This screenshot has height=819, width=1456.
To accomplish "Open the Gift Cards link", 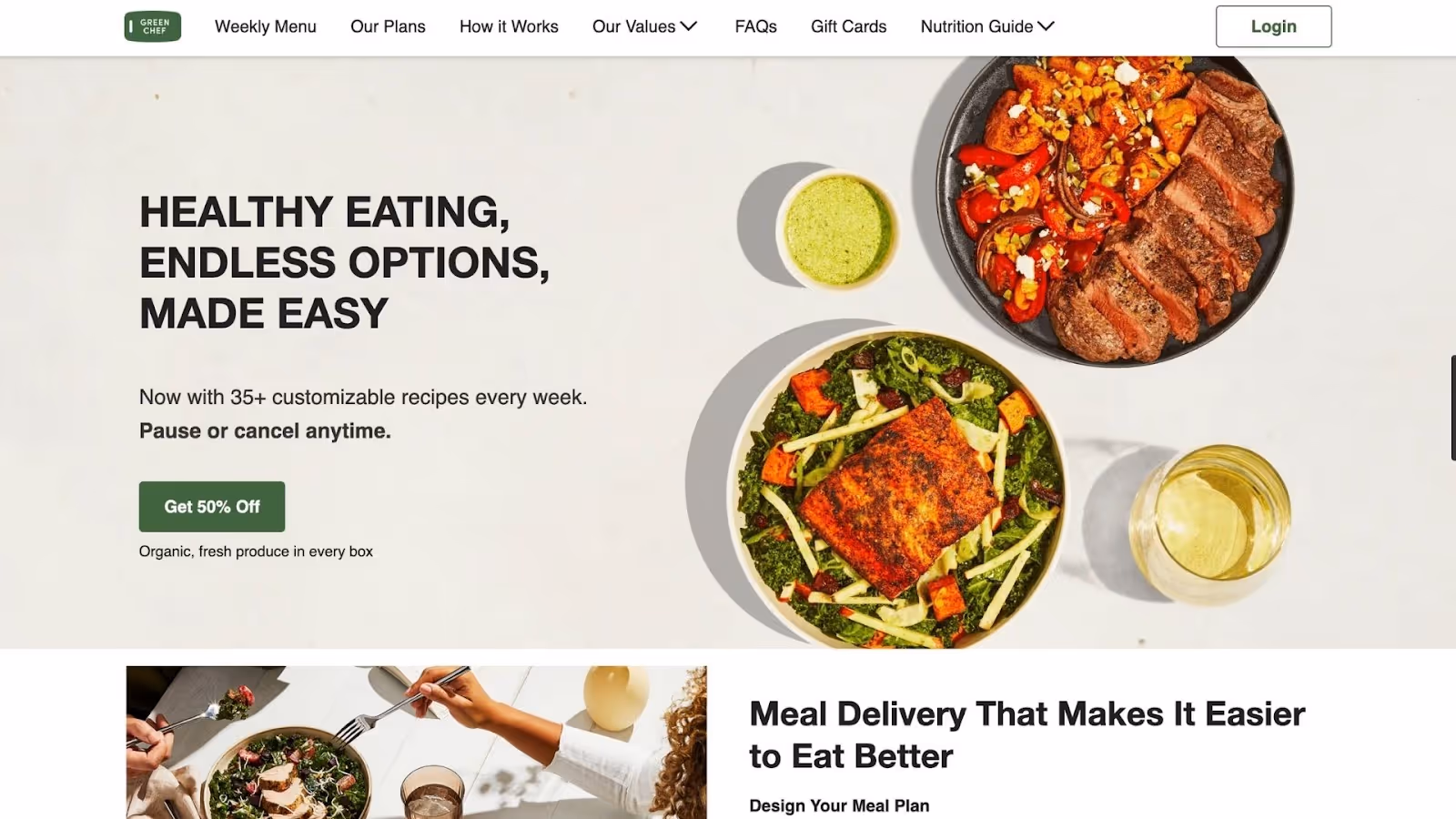I will [x=848, y=26].
